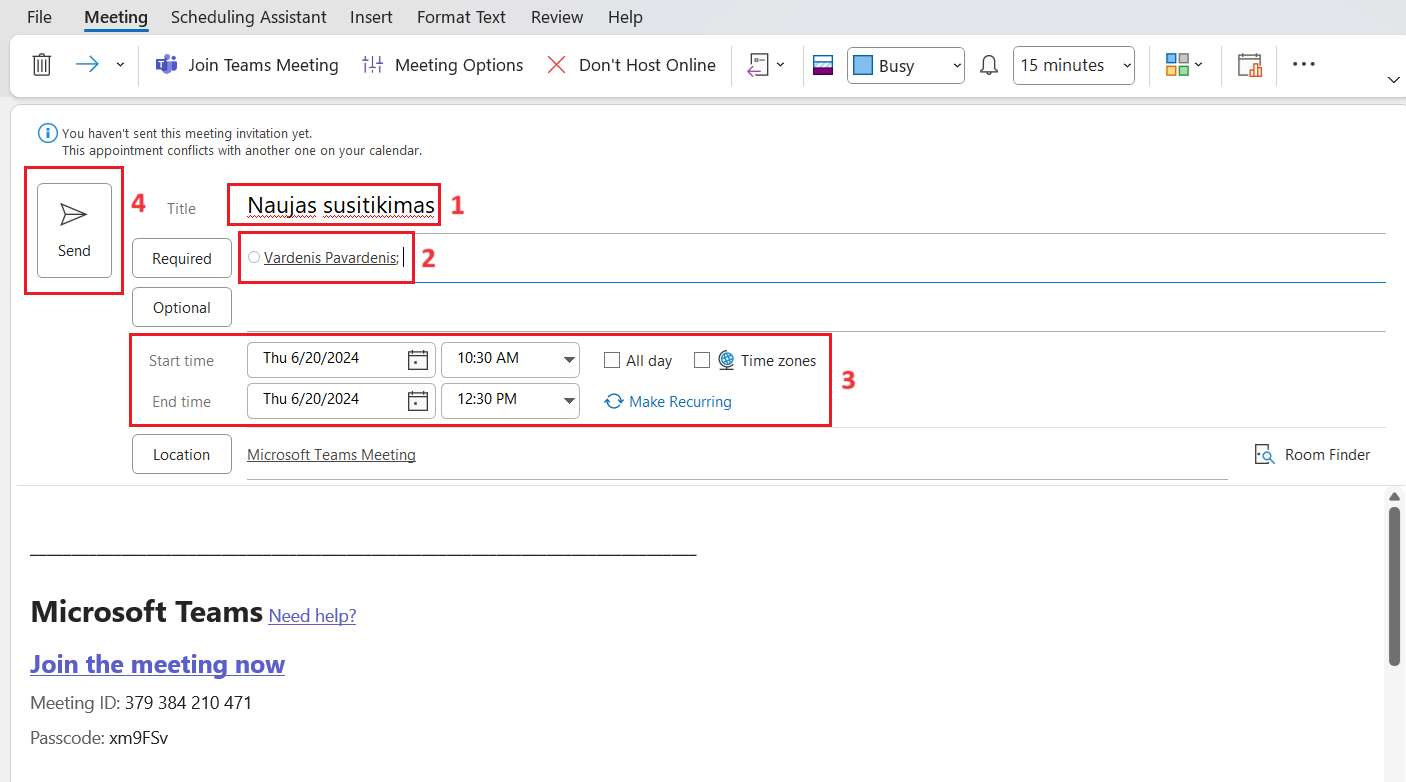Click the Make Recurring link
Viewport: 1406px width, 782px height.
coord(680,402)
